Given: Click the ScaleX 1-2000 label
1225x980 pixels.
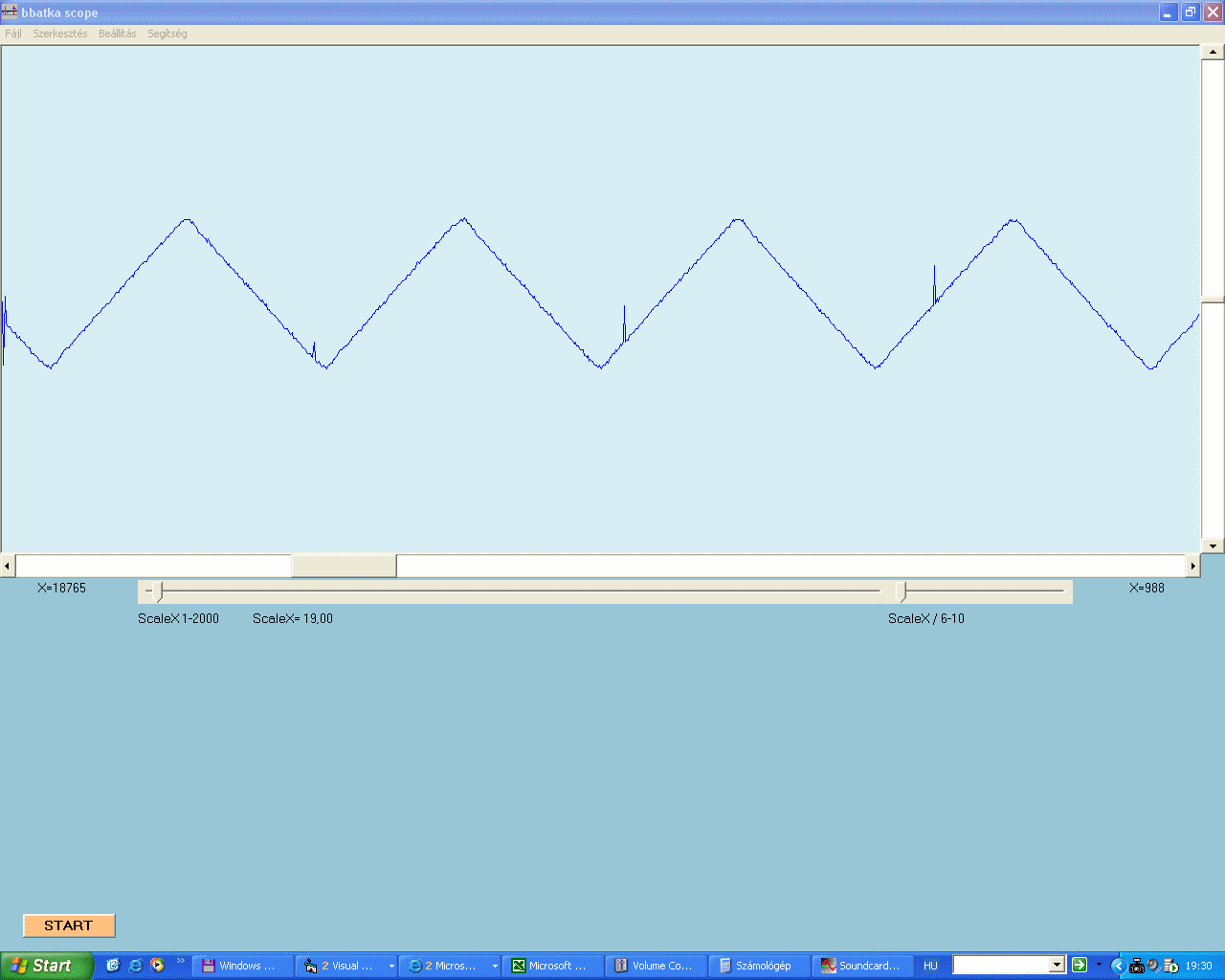Looking at the screenshot, I should (178, 618).
